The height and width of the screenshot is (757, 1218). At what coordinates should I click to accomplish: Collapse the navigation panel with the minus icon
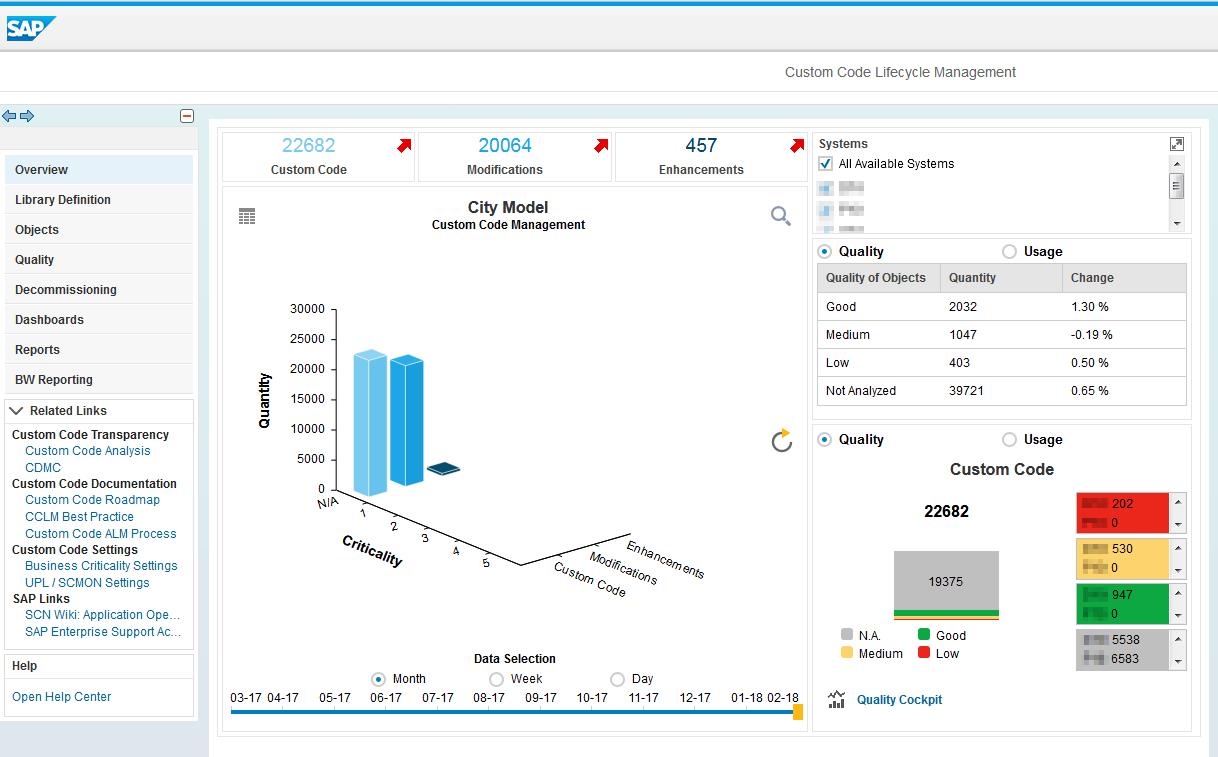[187, 116]
